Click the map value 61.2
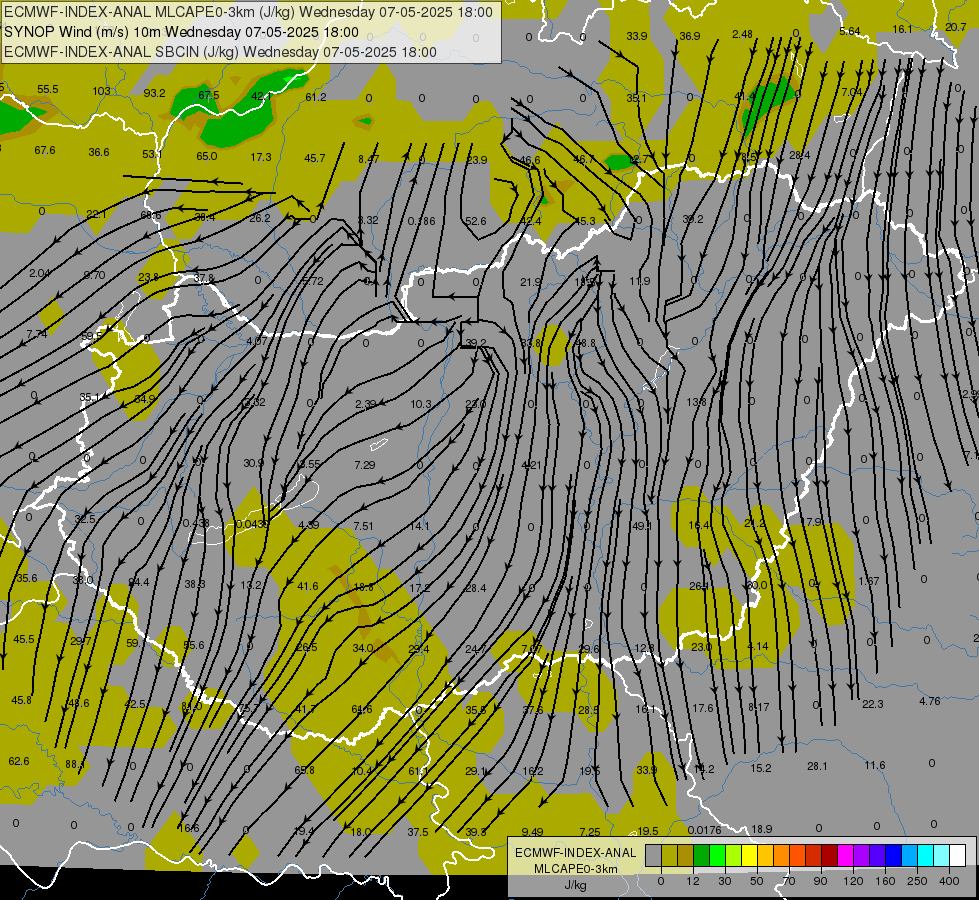Viewport: 979px width, 900px height. point(316,97)
